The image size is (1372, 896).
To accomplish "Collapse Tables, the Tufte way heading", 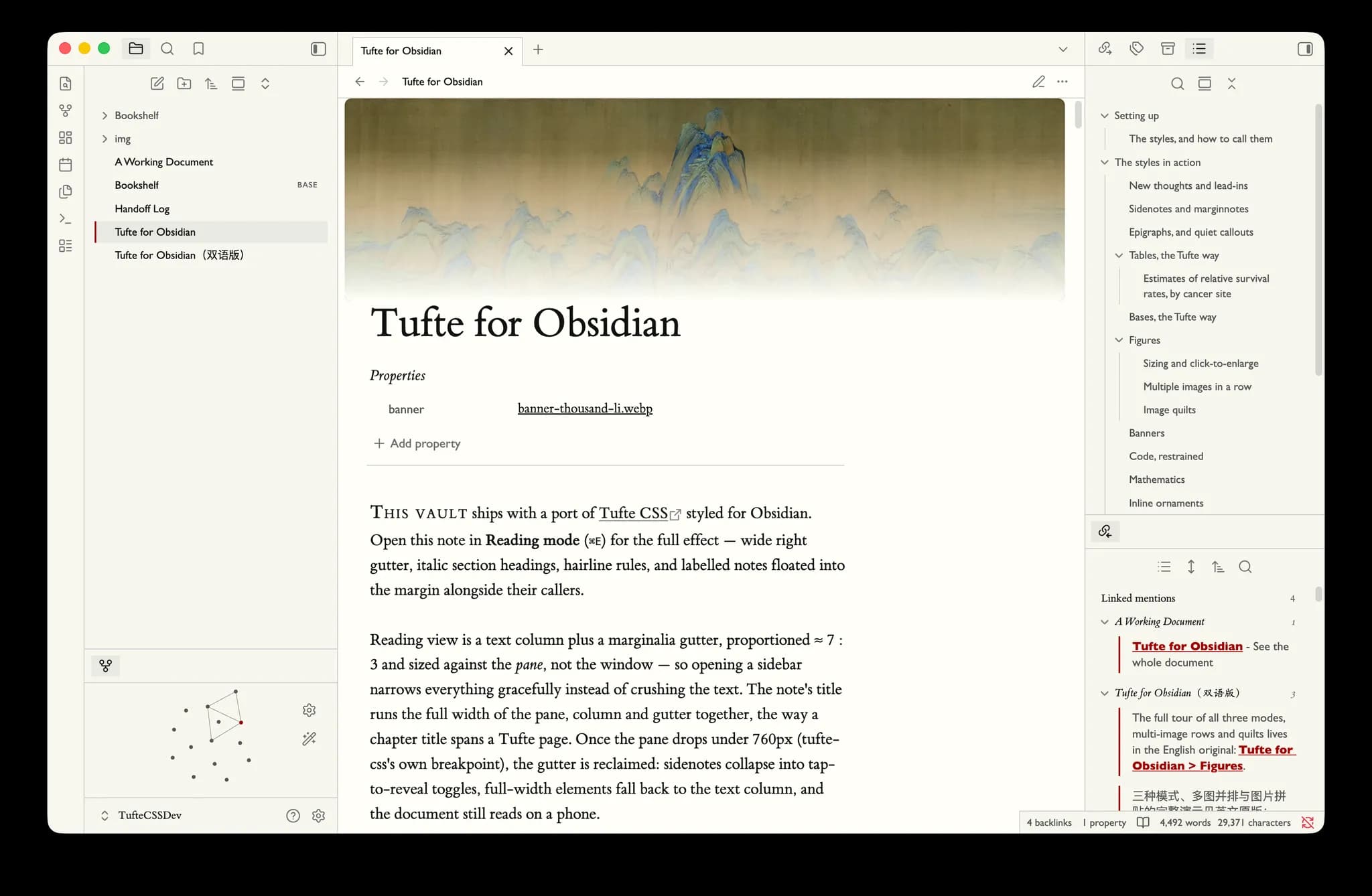I will click(1119, 255).
